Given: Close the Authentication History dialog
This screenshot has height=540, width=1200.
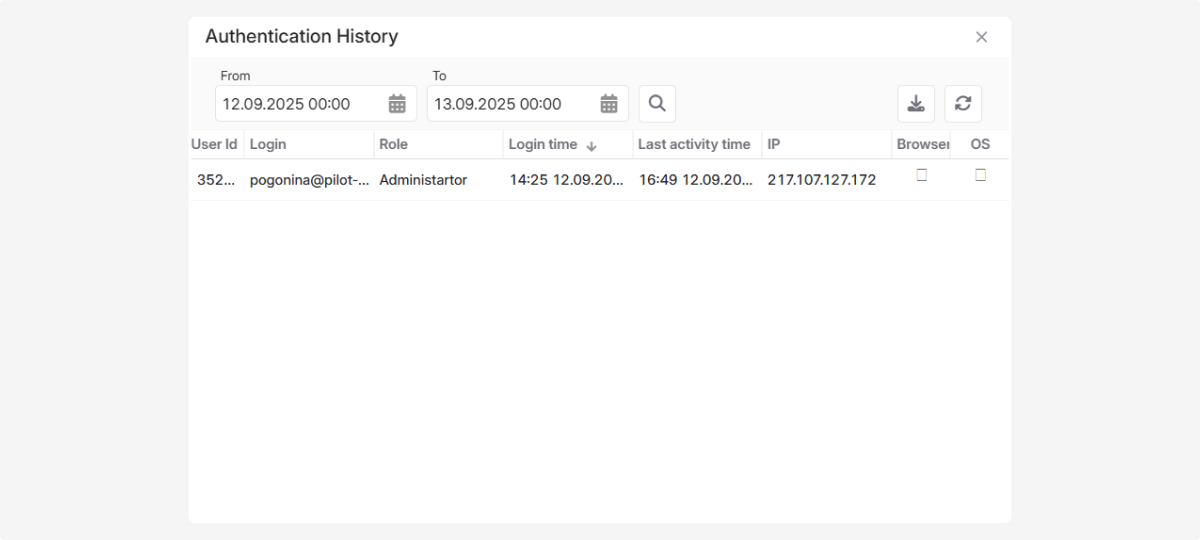Looking at the screenshot, I should tap(981, 37).
